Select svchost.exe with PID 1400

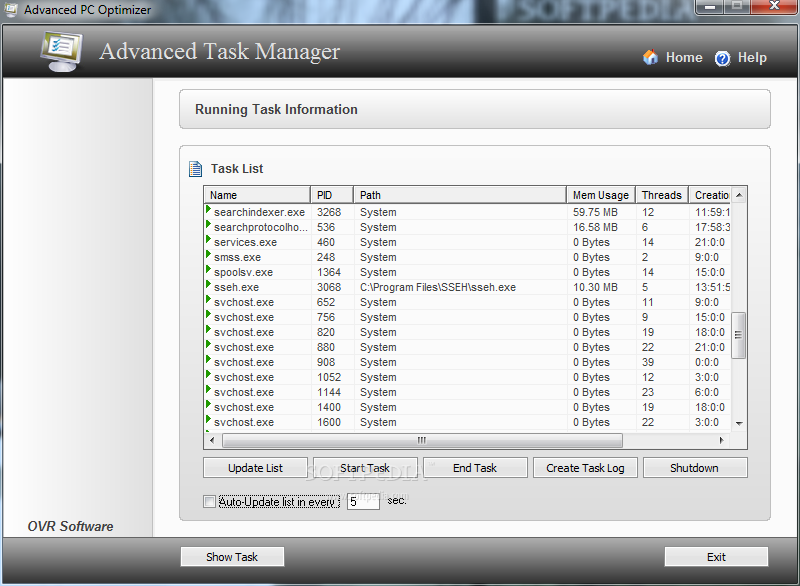click(467, 407)
